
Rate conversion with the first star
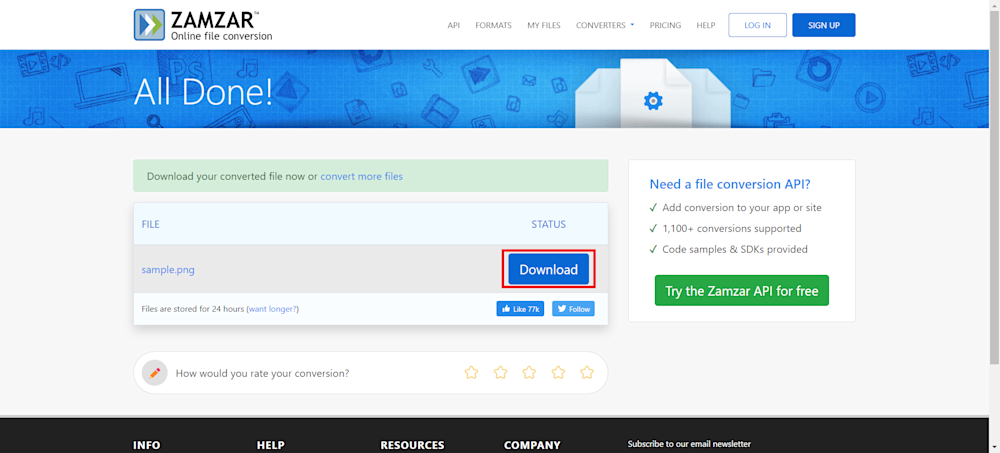[471, 373]
